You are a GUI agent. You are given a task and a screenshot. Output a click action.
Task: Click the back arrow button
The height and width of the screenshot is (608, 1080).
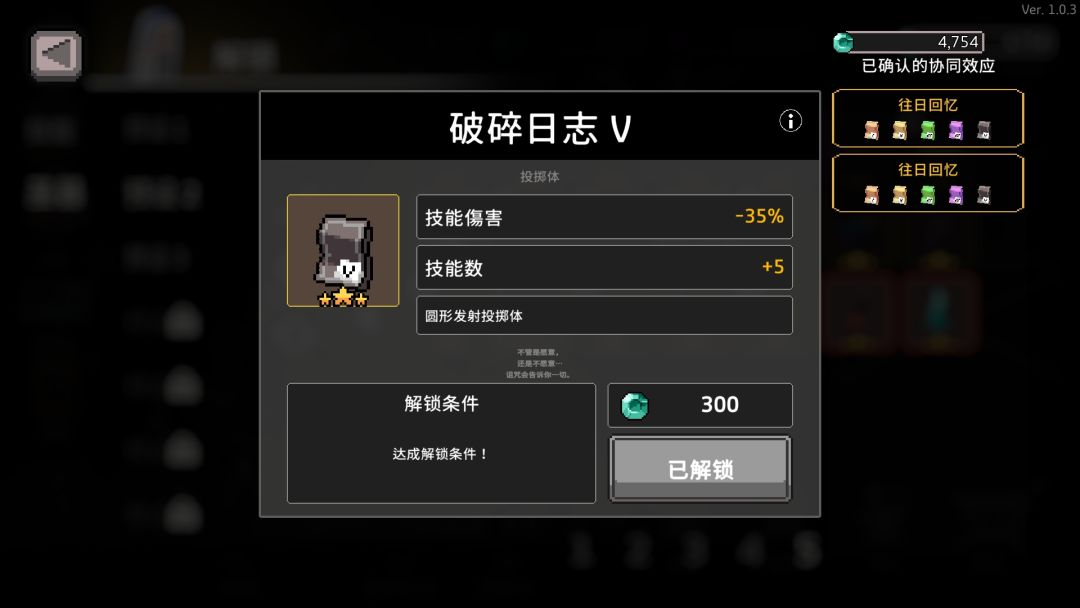[x=56, y=54]
